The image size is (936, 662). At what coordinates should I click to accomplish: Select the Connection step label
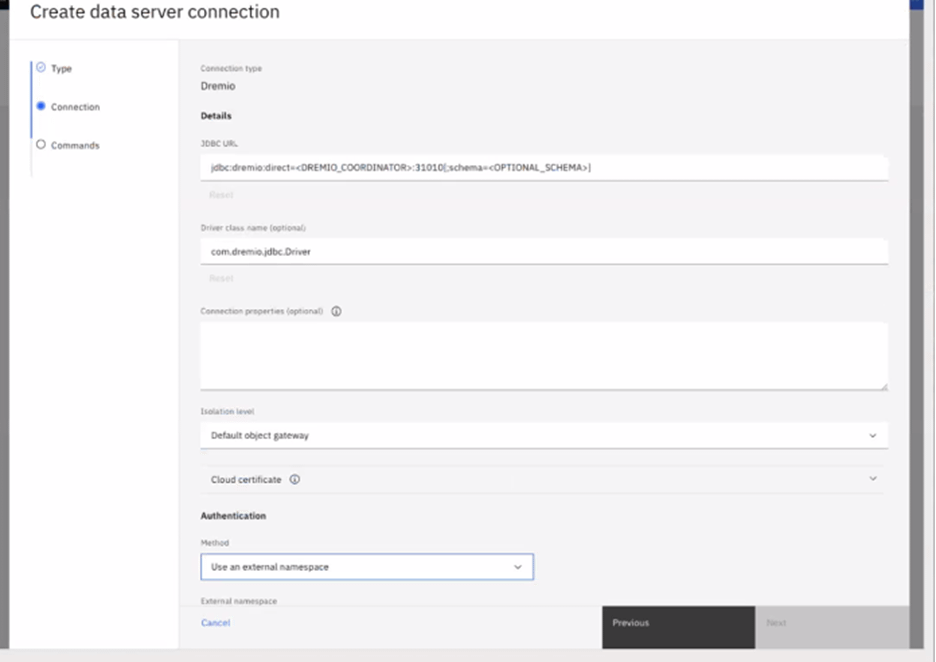[x=75, y=107]
